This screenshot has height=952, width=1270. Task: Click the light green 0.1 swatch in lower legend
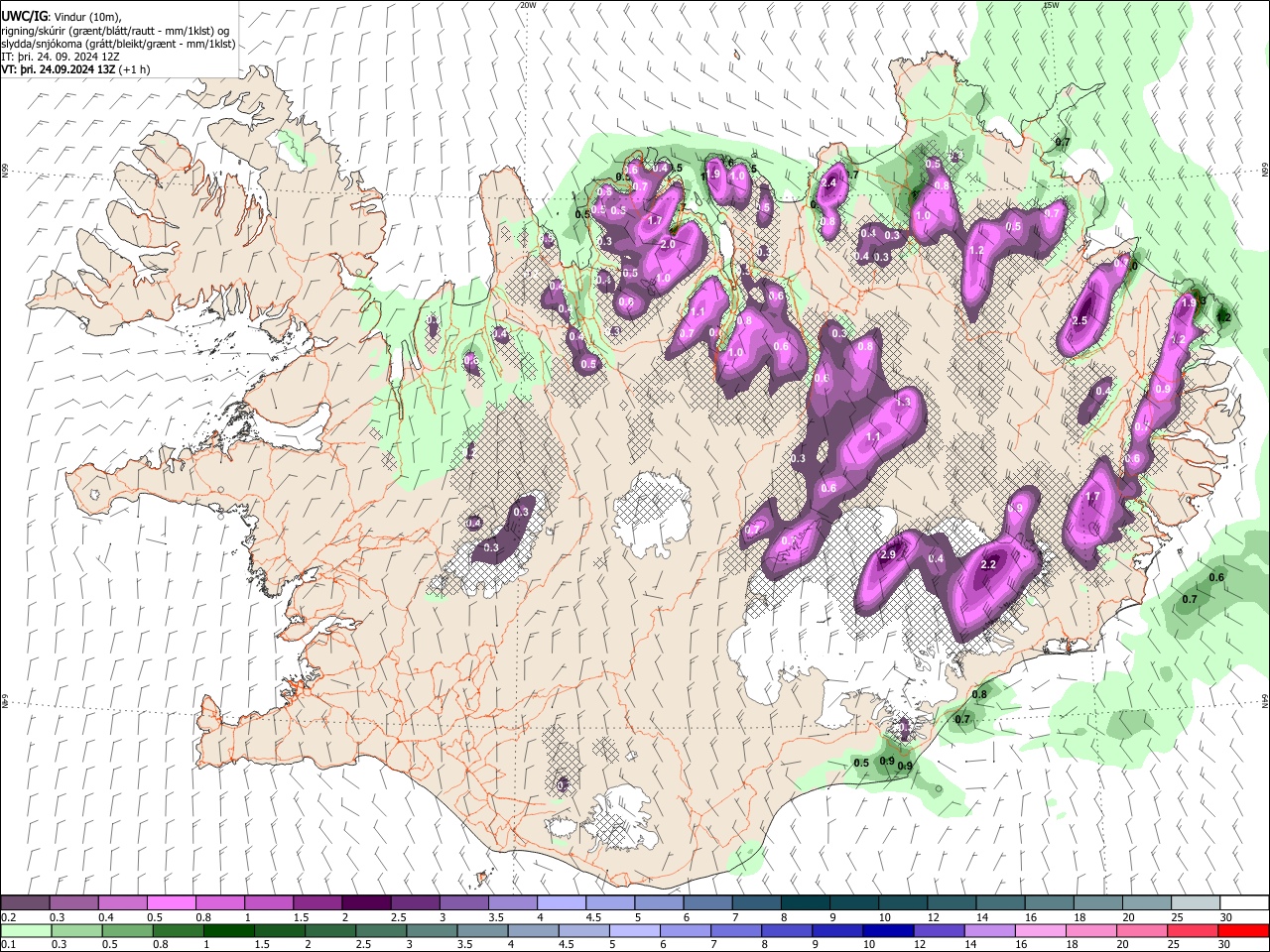pyautogui.click(x=26, y=930)
